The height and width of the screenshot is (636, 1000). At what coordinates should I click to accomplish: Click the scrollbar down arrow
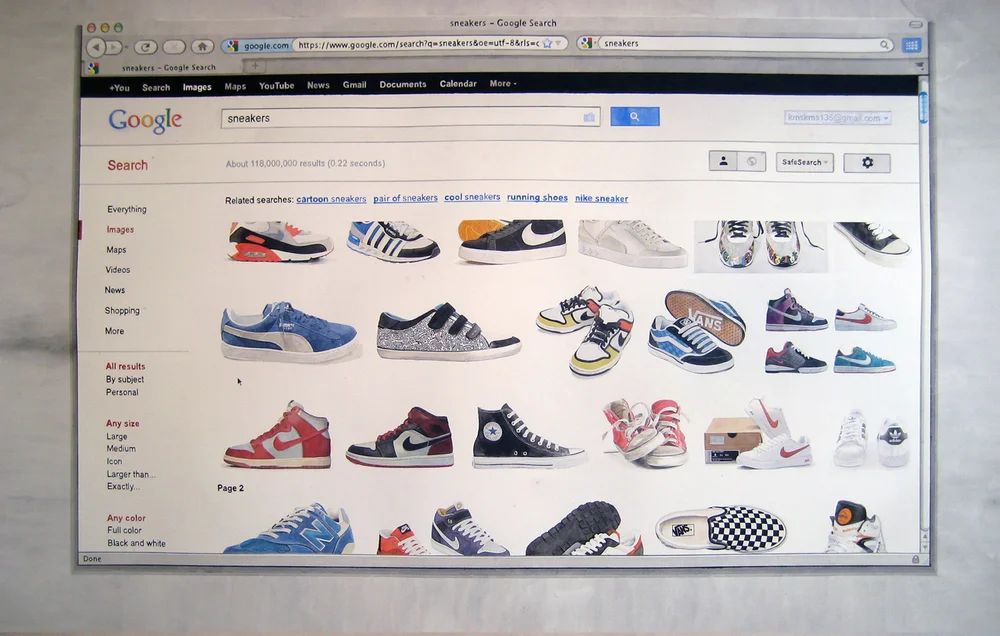(925, 548)
